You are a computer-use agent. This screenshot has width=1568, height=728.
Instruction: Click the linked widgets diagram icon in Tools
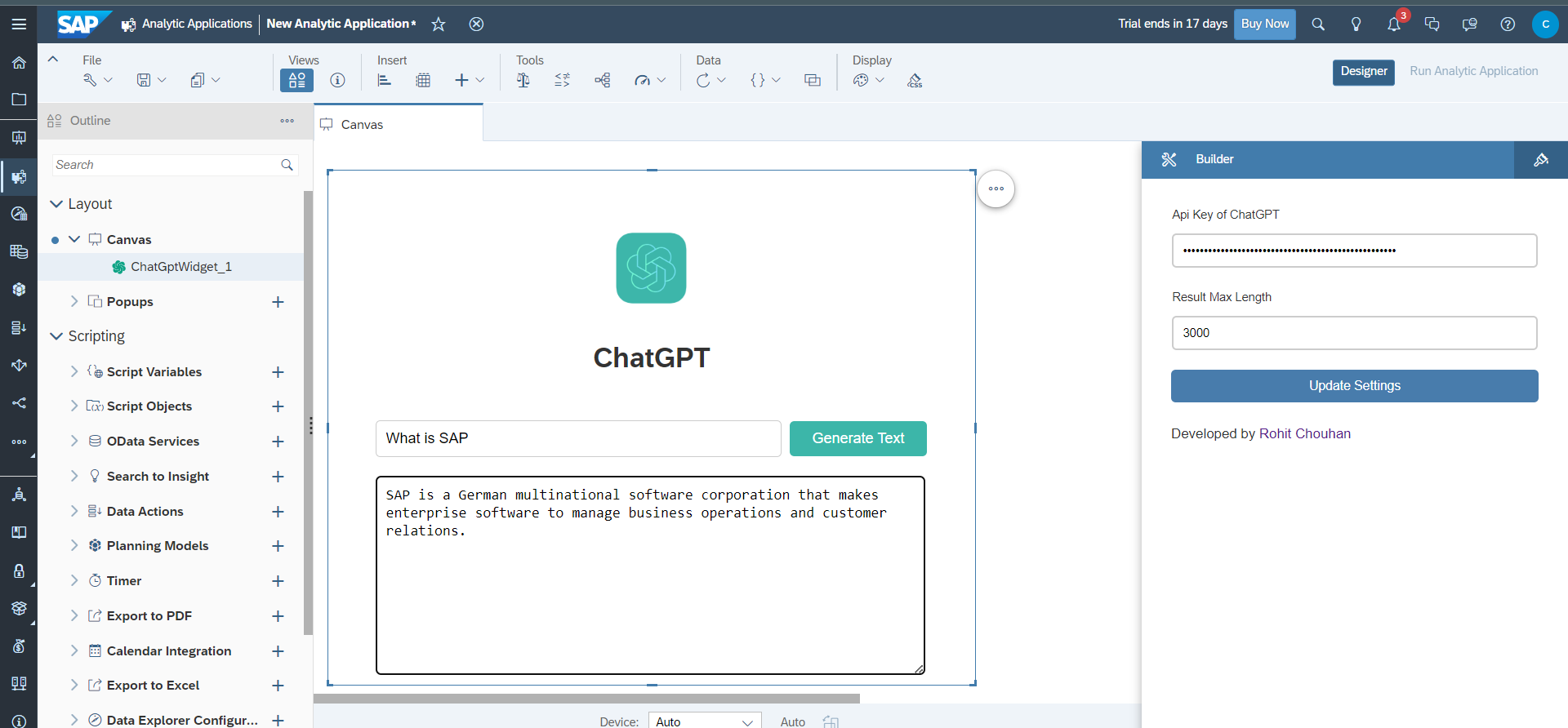(x=602, y=80)
